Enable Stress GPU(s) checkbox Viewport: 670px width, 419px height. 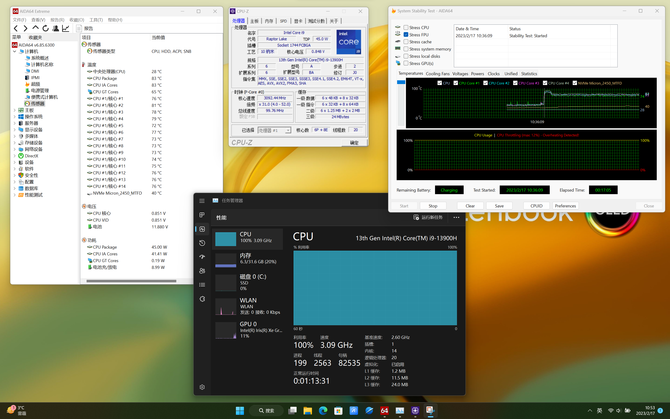[406, 63]
